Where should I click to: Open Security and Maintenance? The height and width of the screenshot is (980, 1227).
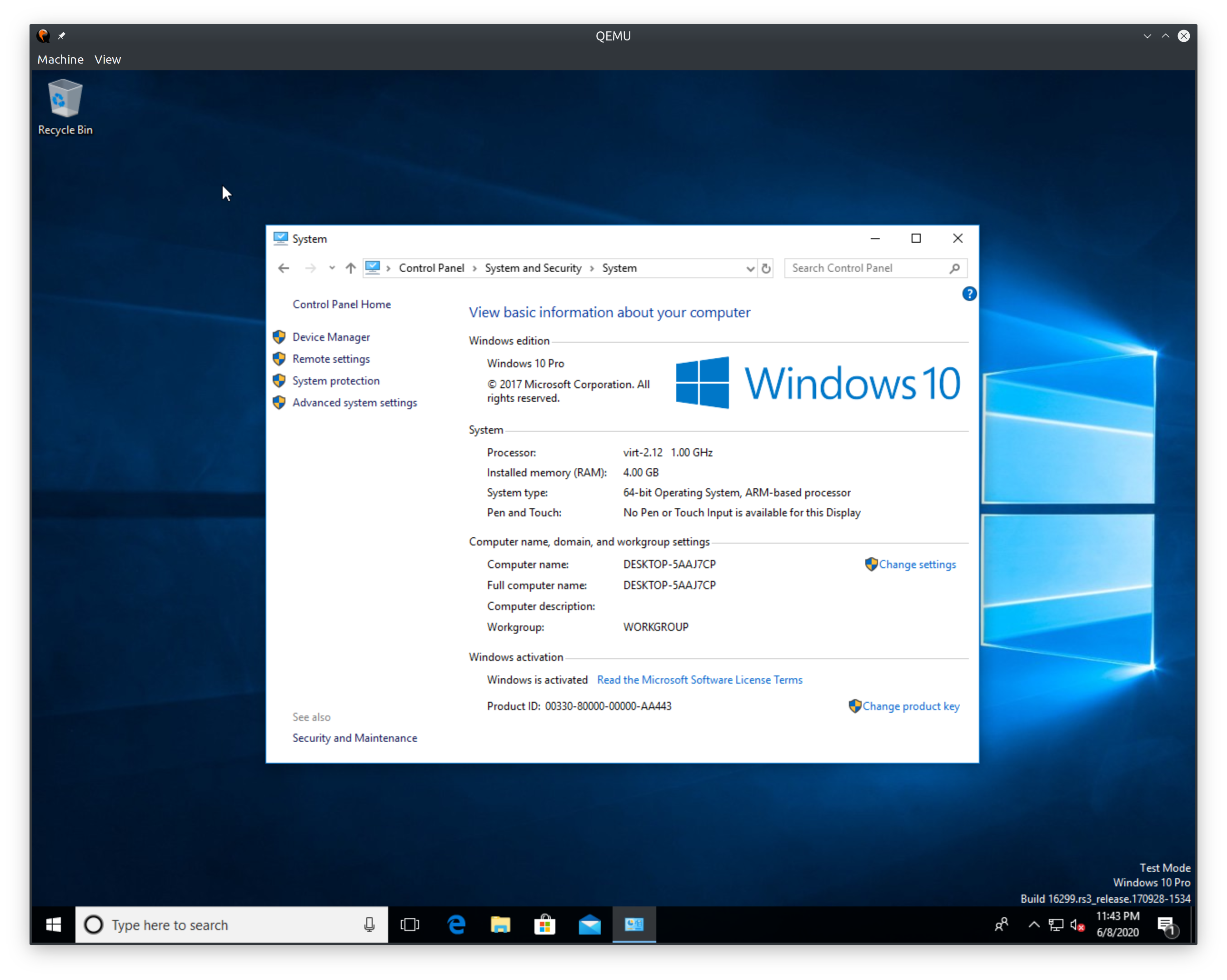(354, 738)
